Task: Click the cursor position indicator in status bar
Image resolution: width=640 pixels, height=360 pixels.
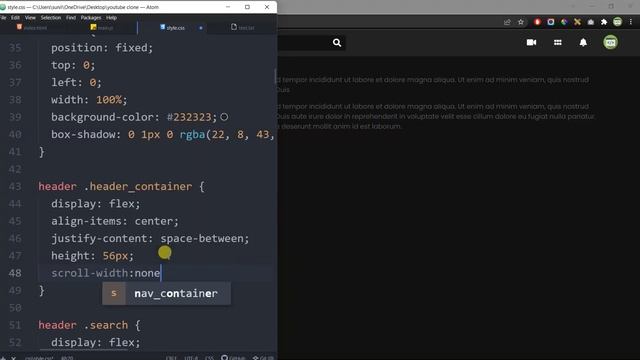Action: click(x=67, y=358)
